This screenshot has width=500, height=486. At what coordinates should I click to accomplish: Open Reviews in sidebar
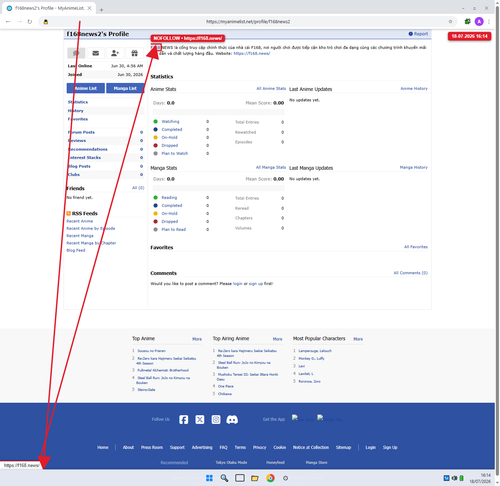pos(77,141)
